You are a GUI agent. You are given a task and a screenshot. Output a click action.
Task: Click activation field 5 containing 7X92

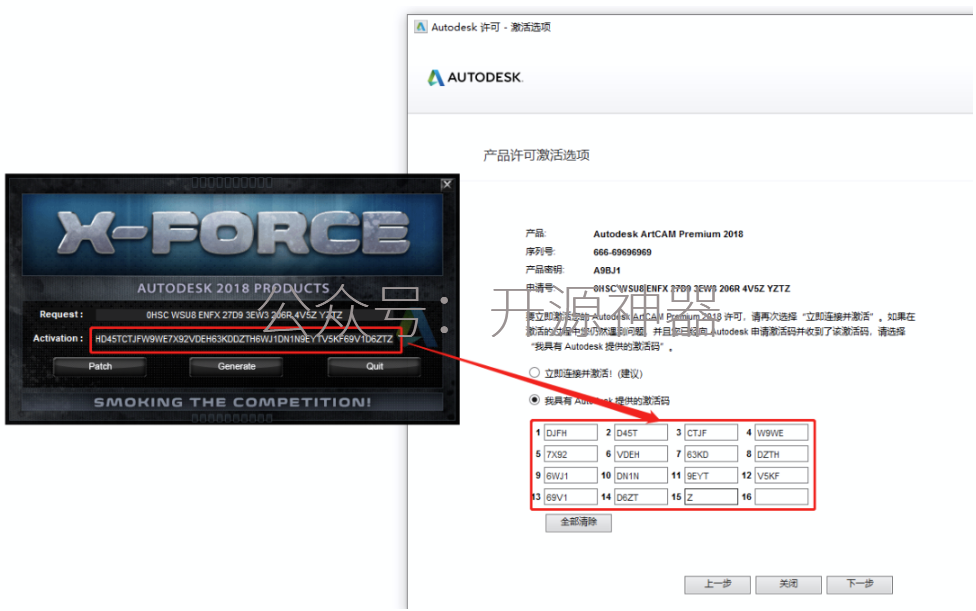(571, 454)
